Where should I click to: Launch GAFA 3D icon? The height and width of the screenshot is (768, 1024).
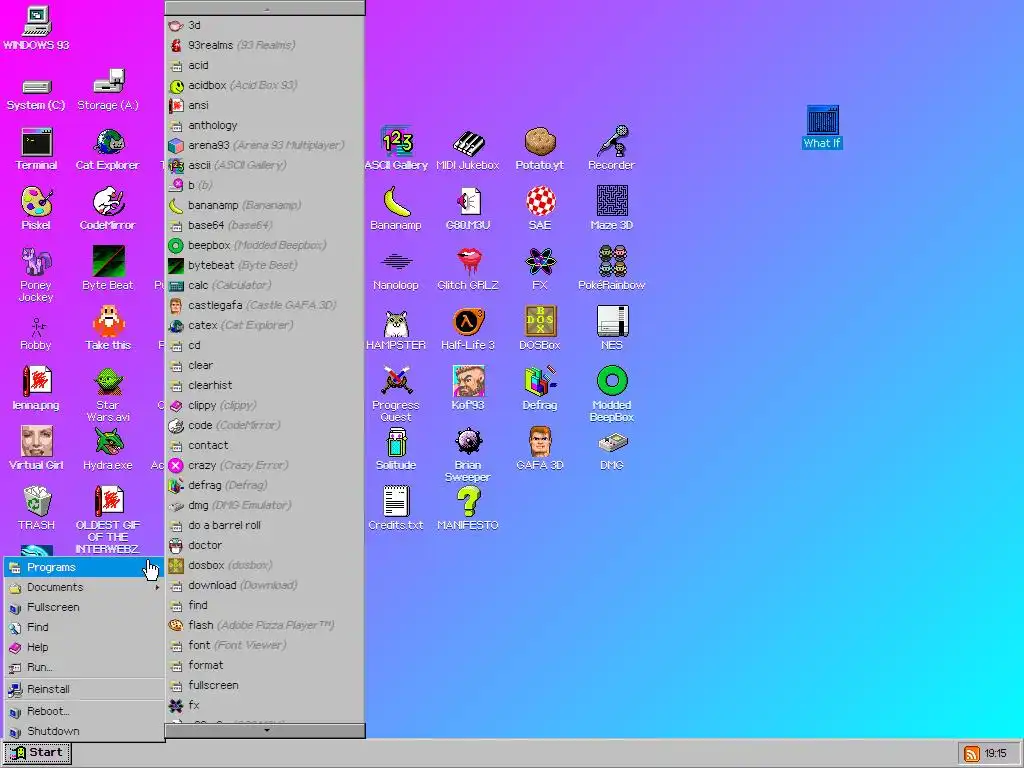pos(539,449)
